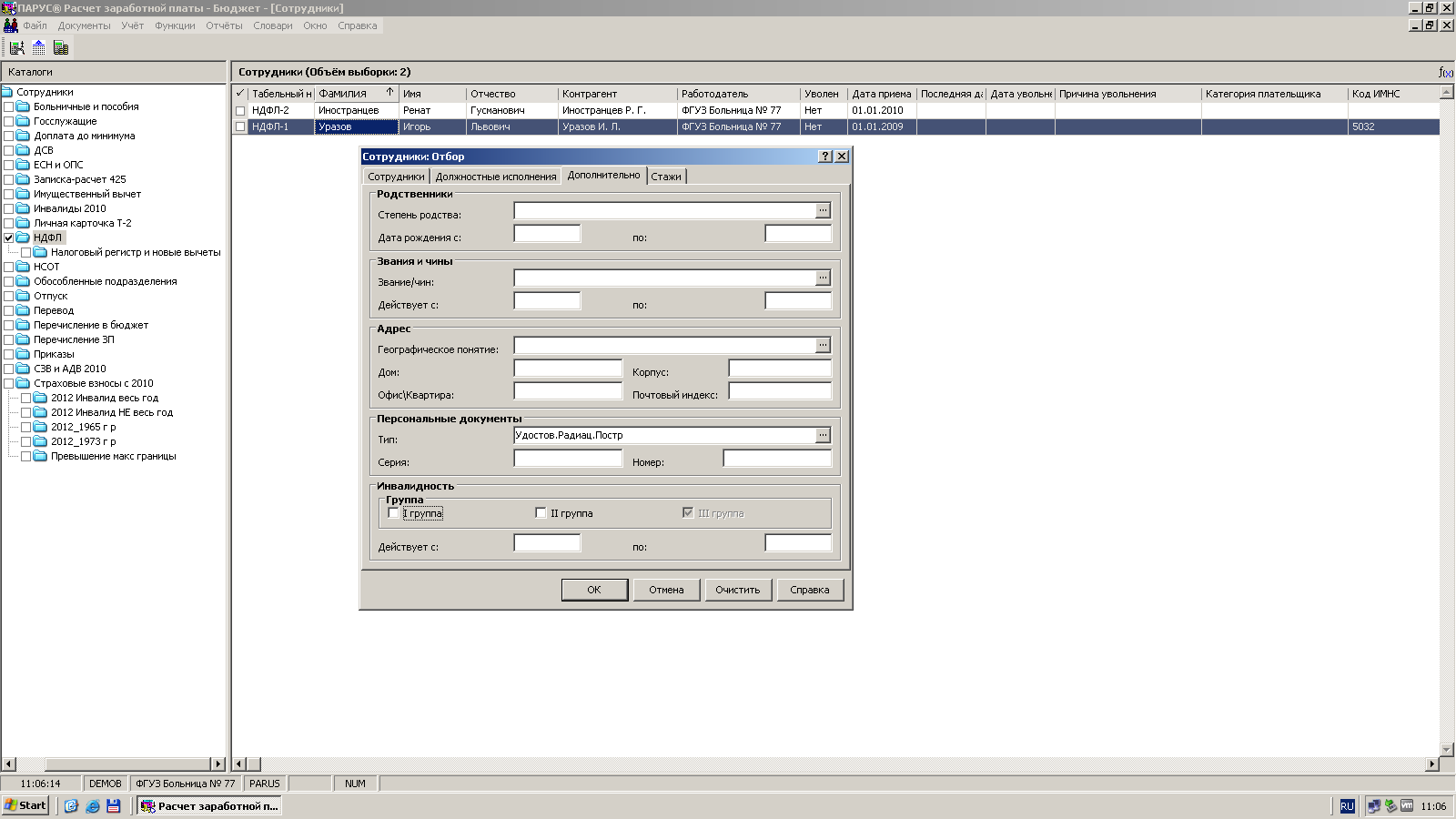This screenshot has height=819, width=1456.
Task: Check row НДФЛ-2 Иностранцев selection box
Action: [240, 110]
